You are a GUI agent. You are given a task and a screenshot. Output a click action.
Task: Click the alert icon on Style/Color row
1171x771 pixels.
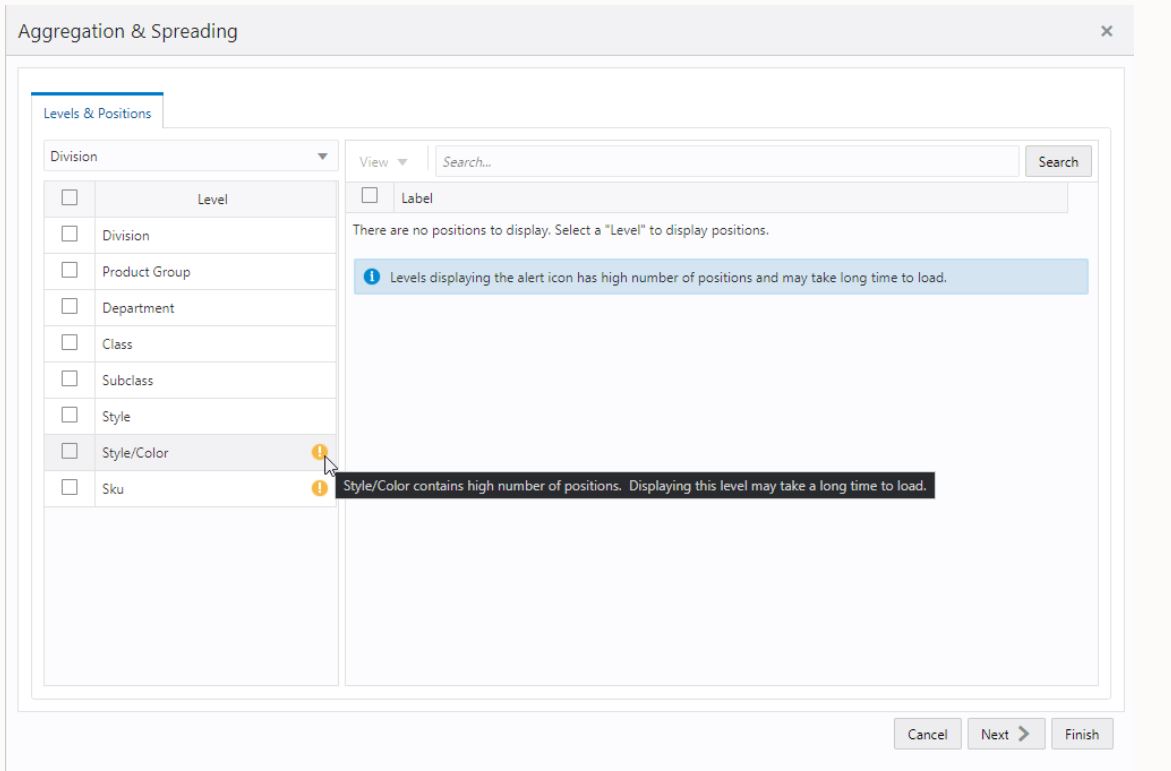pos(319,451)
